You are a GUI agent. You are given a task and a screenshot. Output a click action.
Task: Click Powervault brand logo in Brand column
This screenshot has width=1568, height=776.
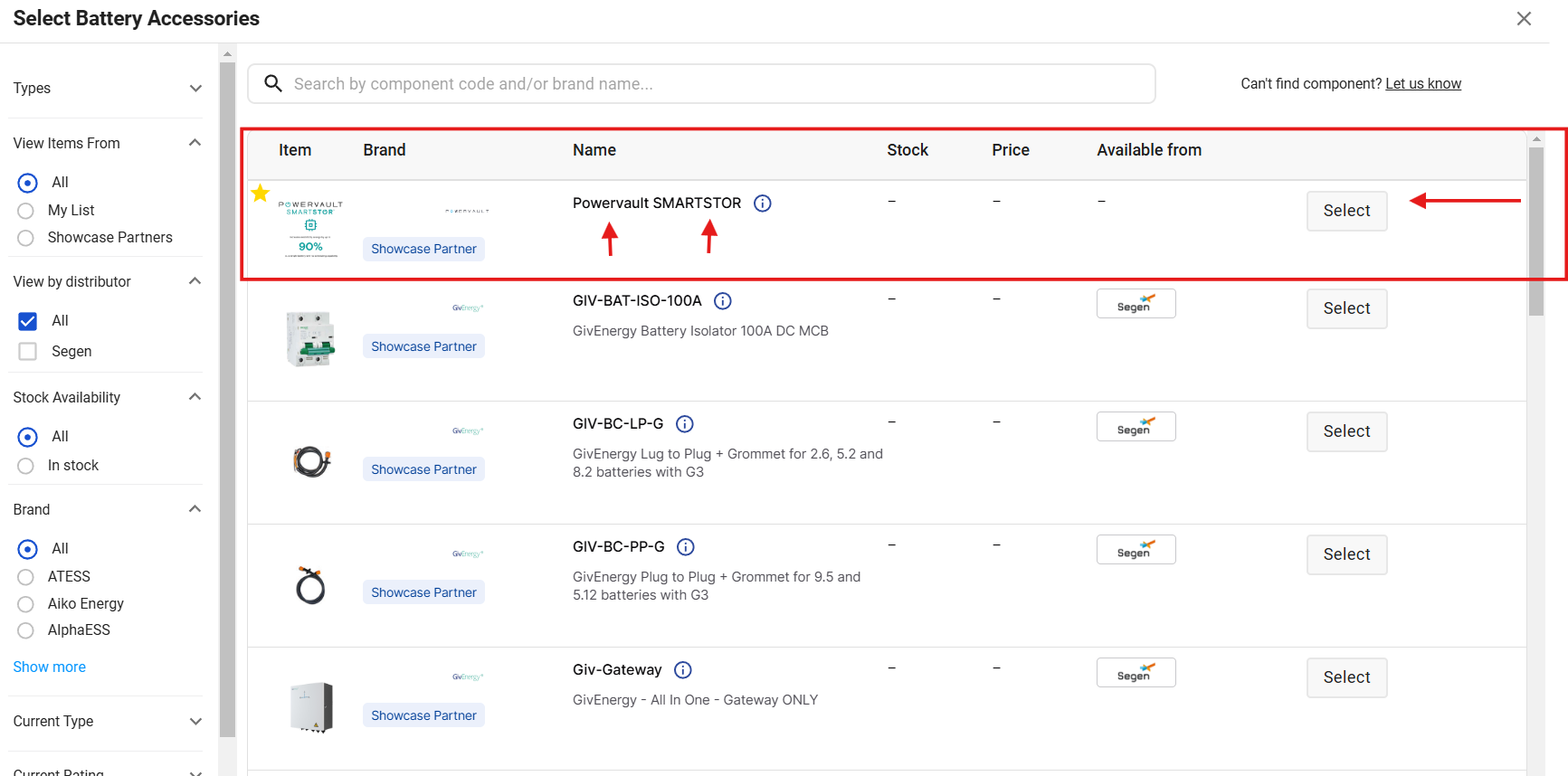coord(467,211)
